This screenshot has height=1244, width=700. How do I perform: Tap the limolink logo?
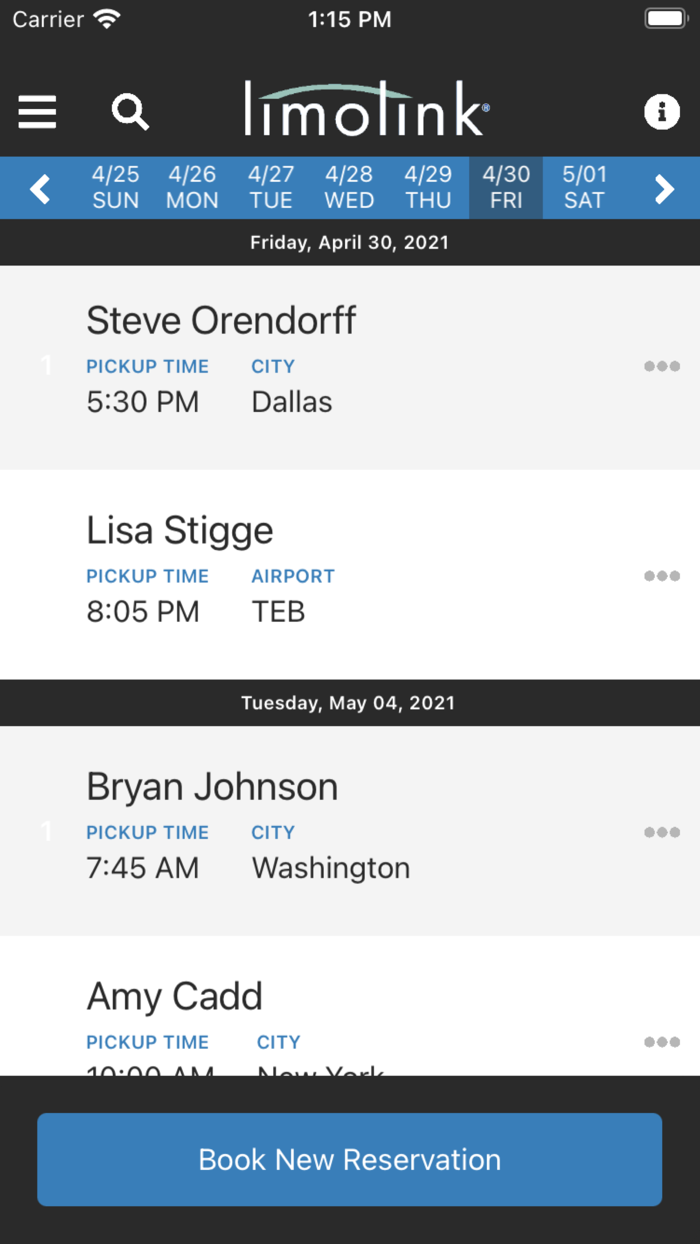point(367,109)
